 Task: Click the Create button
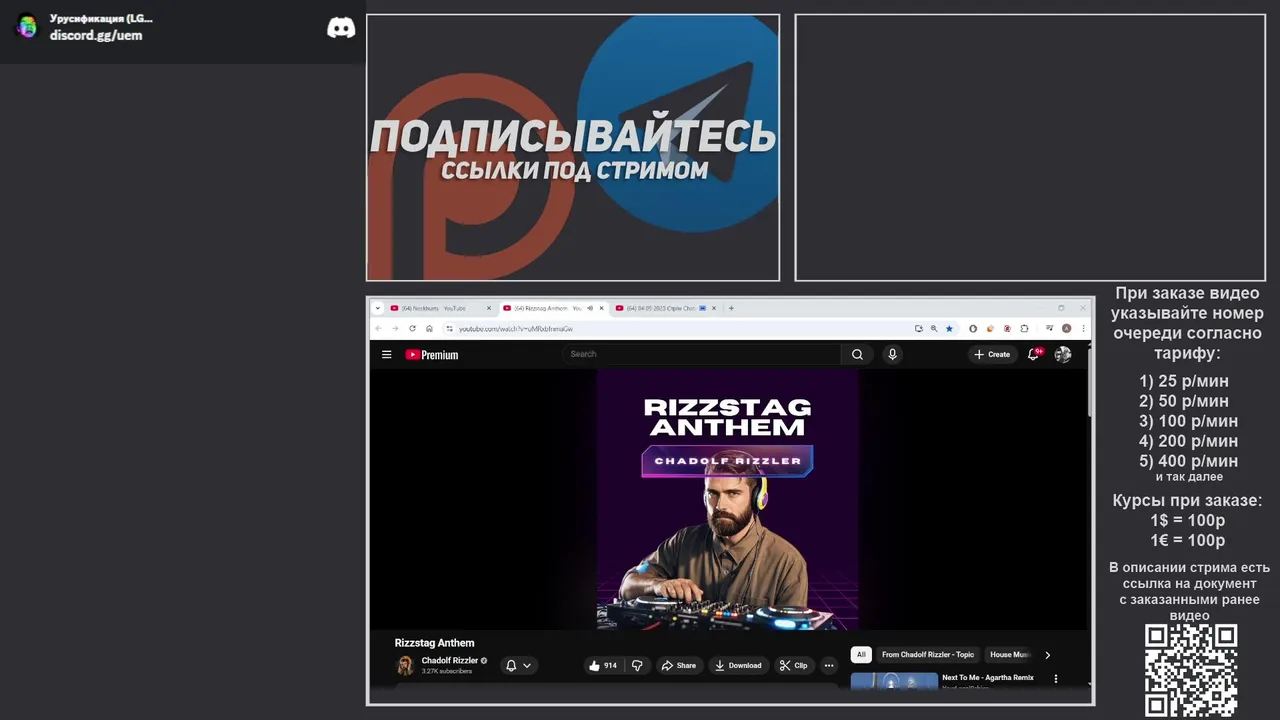coord(992,354)
